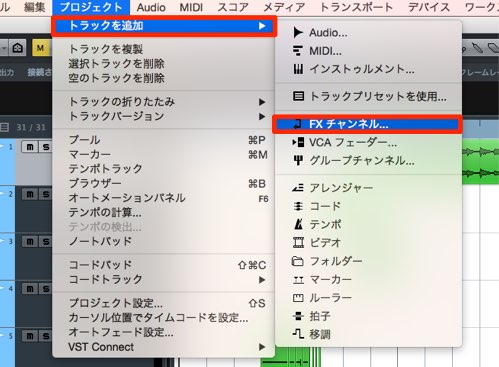Click the track preset icon
Viewport: 499px width, 367px height.
tap(298, 96)
